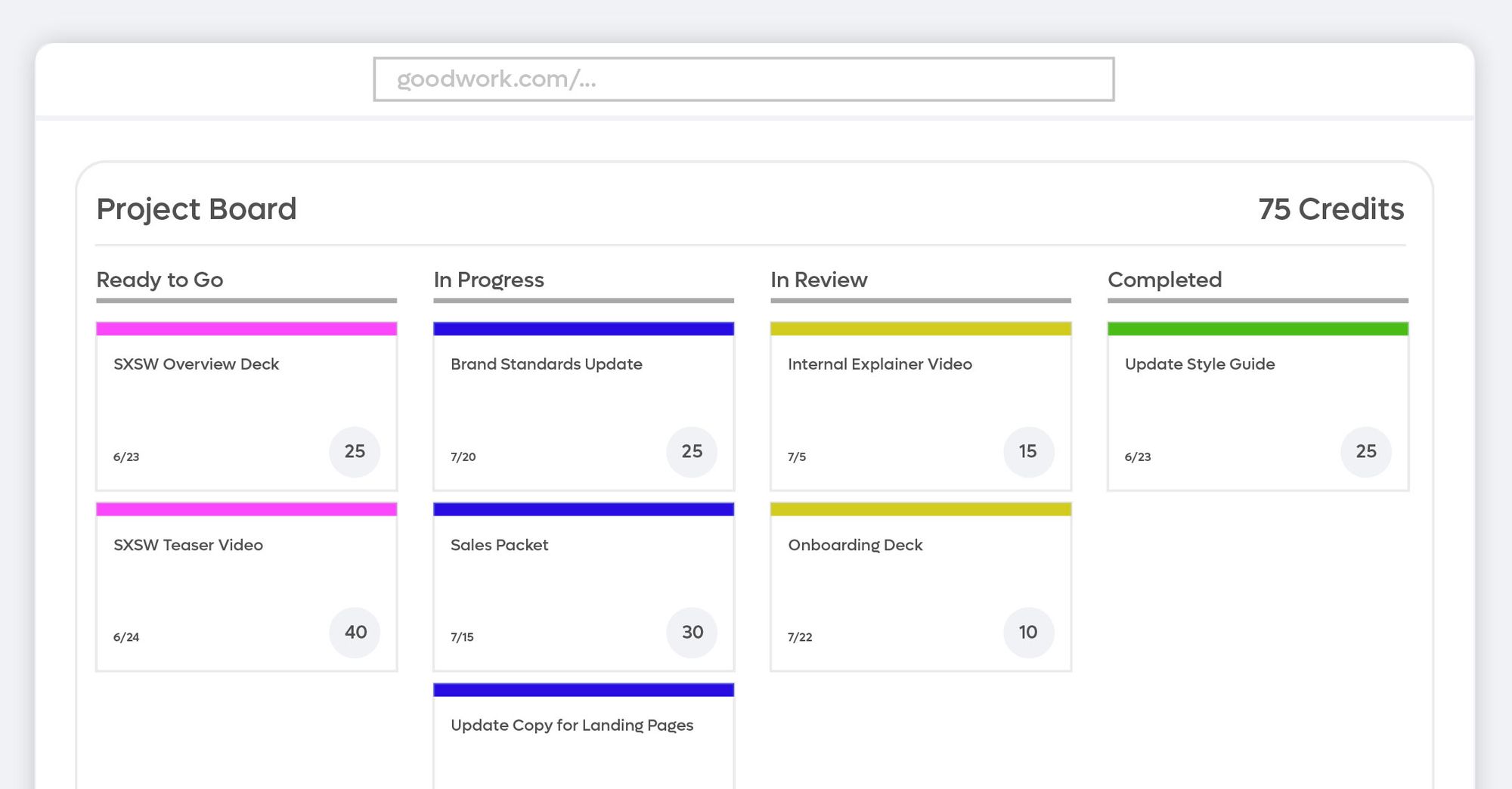Click the In Progress column header
Viewport: 1512px width, 789px height.
pos(488,280)
